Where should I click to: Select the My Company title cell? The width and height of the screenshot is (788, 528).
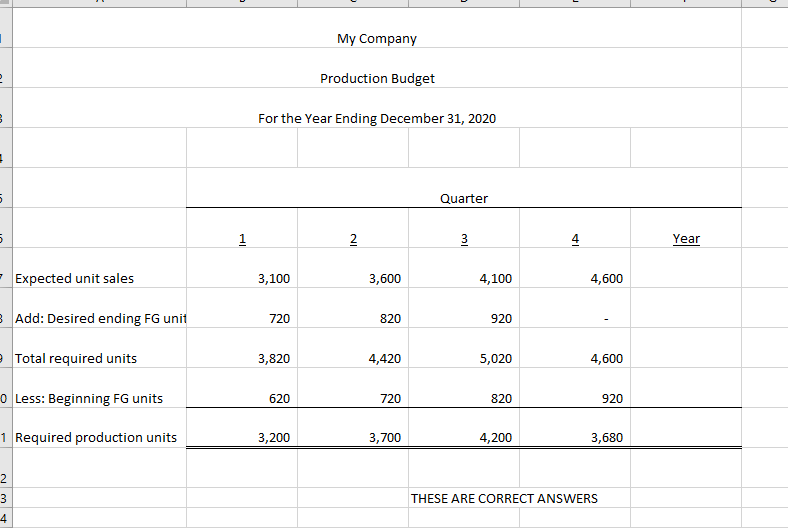pos(376,28)
